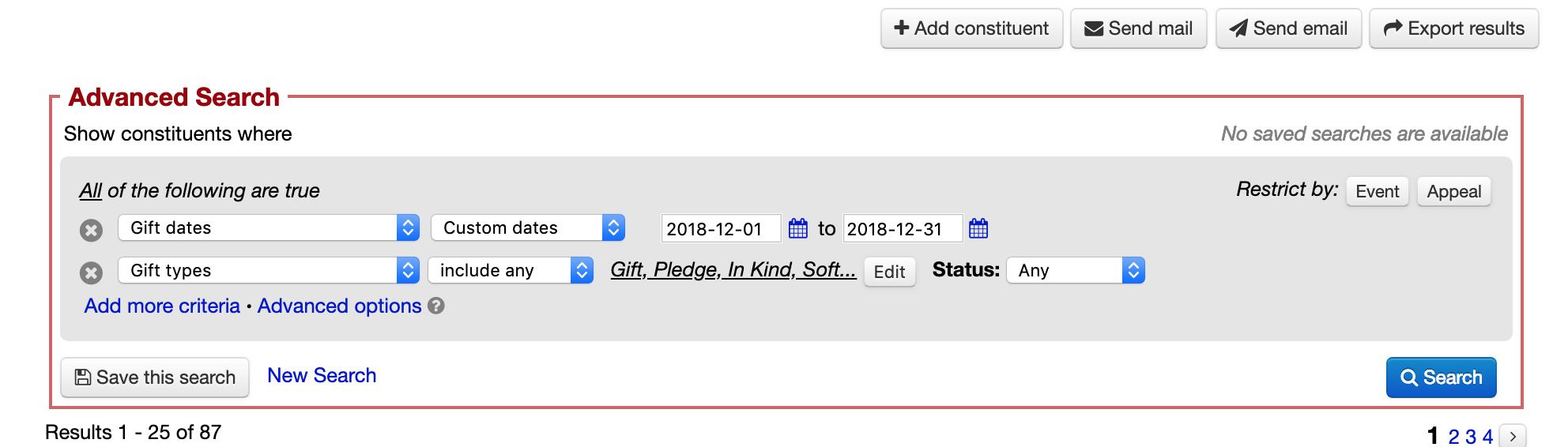The height and width of the screenshot is (447, 1568).
Task: Open the Gift dates criteria dropdown
Action: point(269,227)
